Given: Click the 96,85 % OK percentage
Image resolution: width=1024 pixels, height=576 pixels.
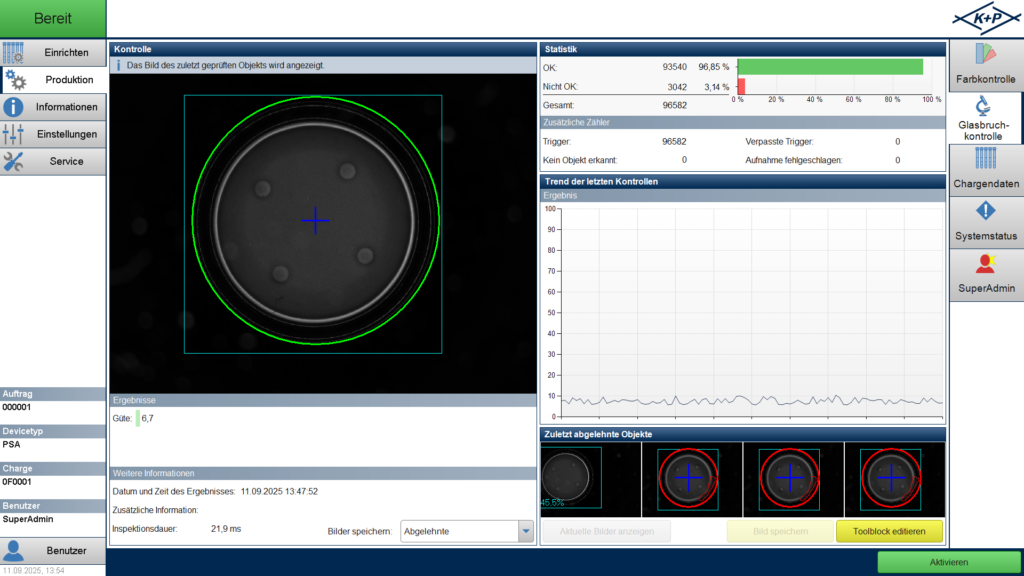Looking at the screenshot, I should 714,67.
